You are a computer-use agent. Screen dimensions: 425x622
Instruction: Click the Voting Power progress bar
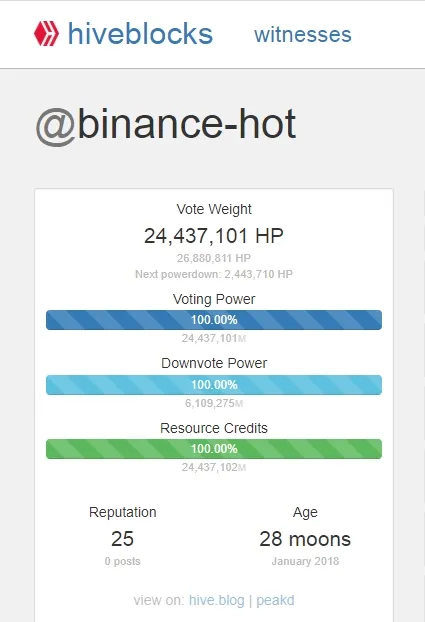click(214, 320)
